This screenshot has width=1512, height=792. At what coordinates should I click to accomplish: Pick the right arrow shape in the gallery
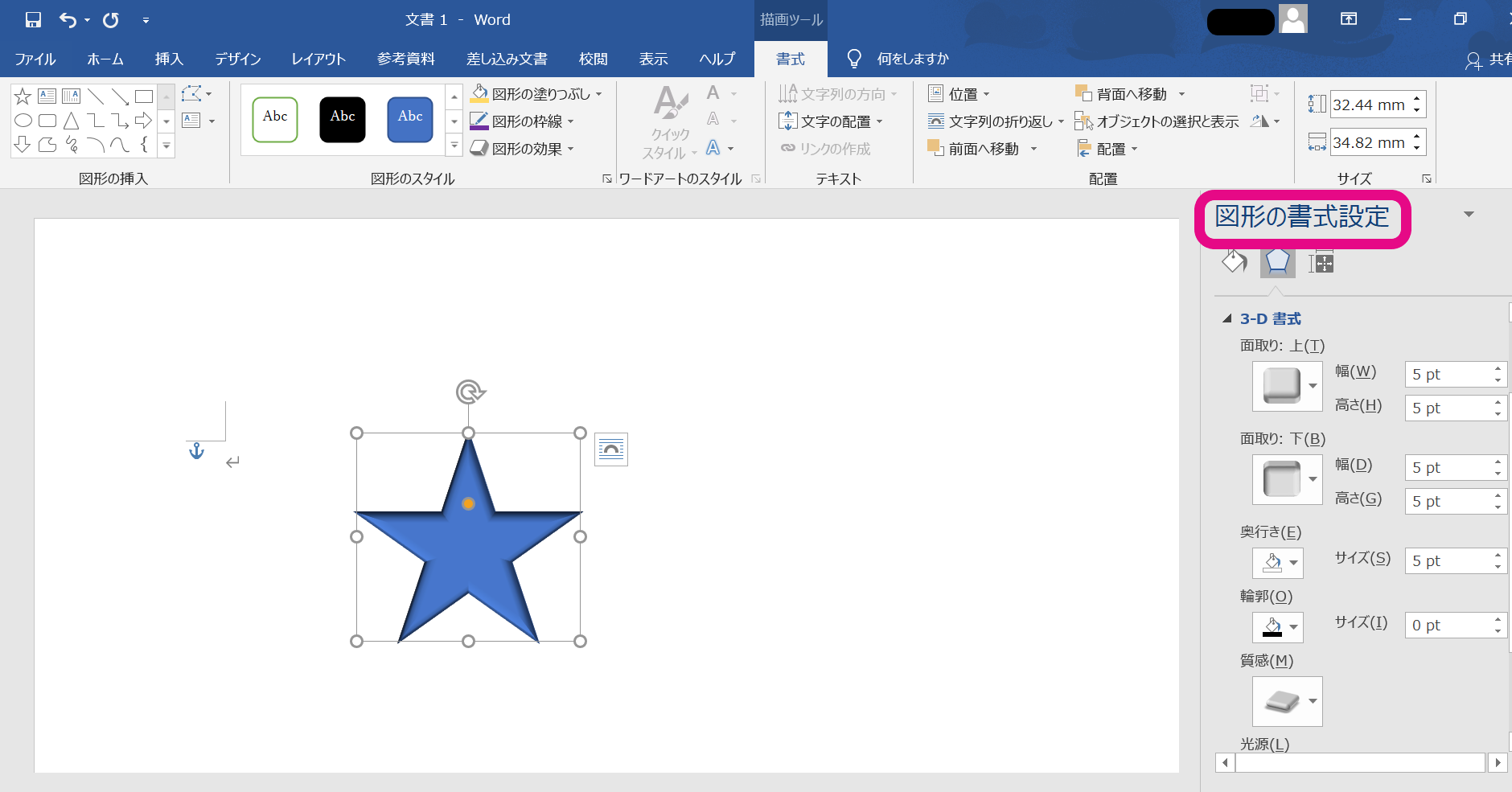coord(143,121)
